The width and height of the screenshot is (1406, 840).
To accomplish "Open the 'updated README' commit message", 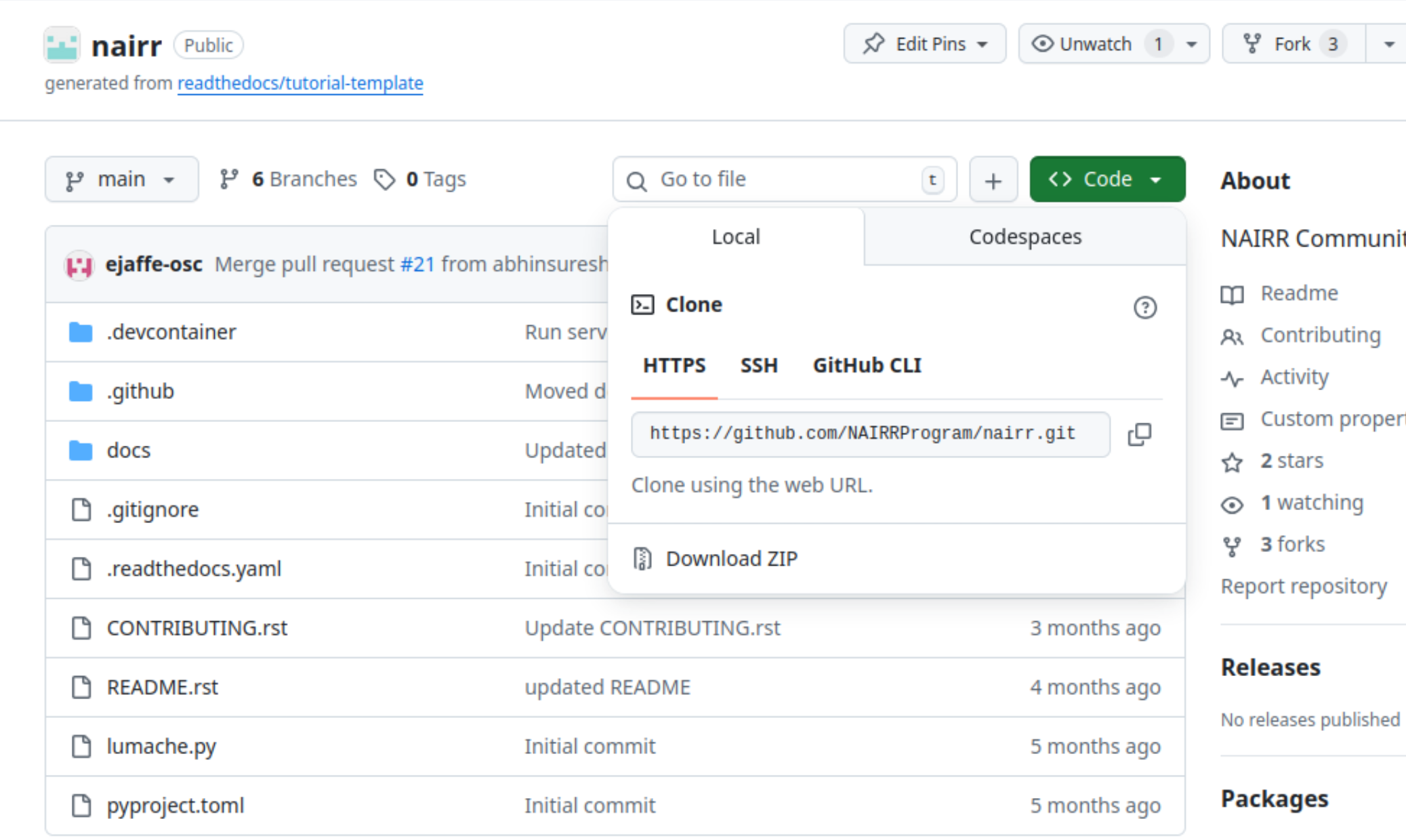I will (608, 687).
